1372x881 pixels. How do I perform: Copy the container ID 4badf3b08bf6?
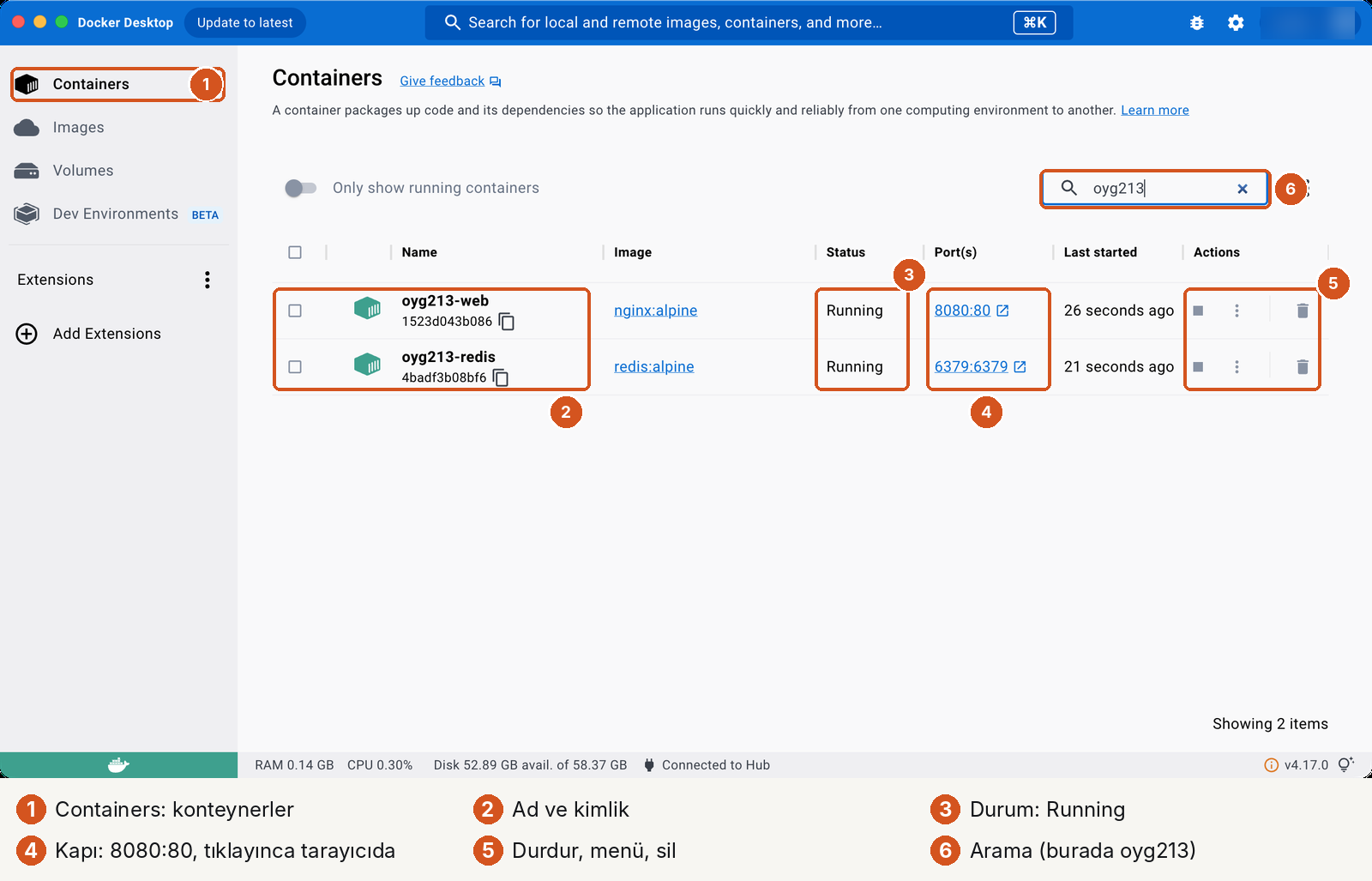(501, 377)
